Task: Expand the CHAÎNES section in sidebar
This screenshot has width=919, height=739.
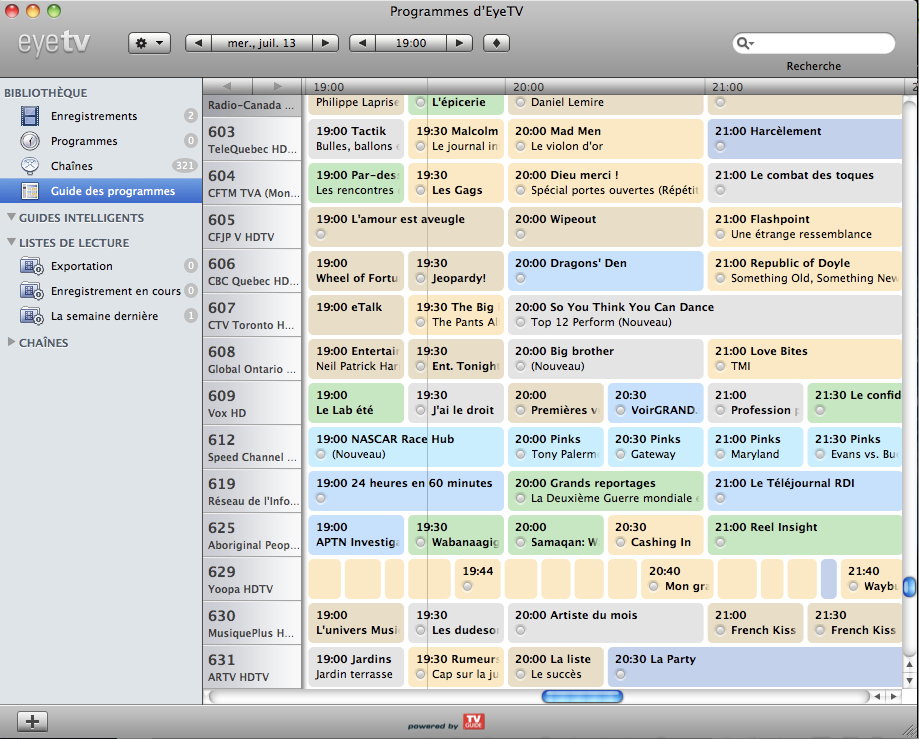Action: [11, 342]
